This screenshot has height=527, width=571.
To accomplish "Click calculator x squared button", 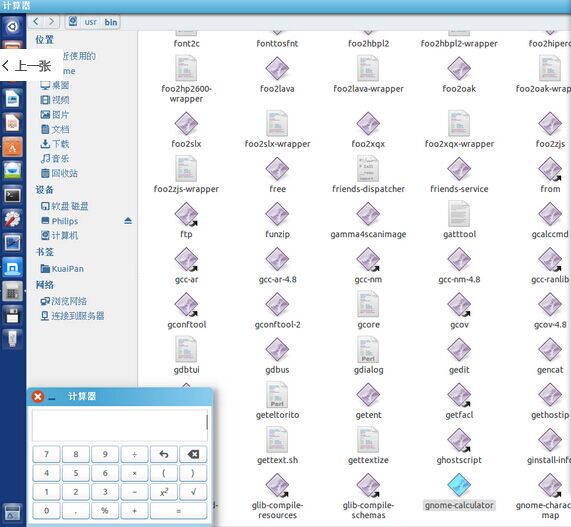I will coord(164,492).
